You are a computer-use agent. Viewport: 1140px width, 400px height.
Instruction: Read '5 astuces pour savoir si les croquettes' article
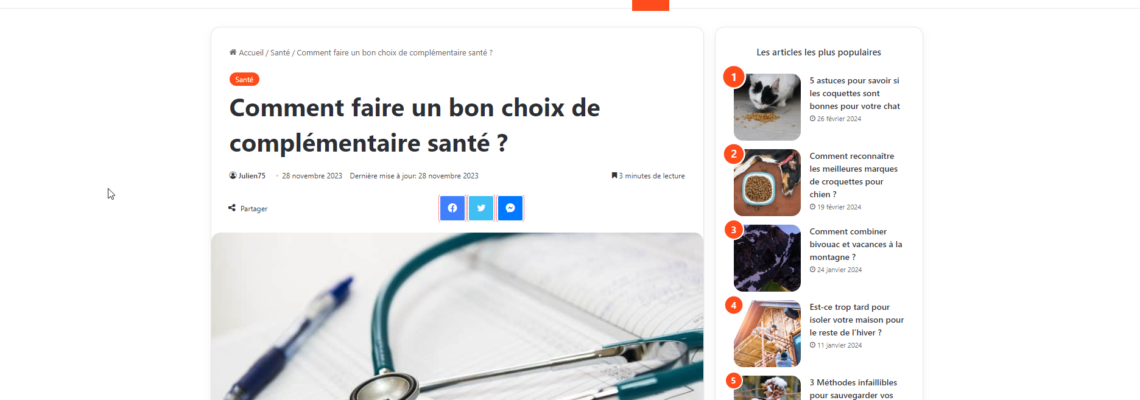pyautogui.click(x=854, y=93)
